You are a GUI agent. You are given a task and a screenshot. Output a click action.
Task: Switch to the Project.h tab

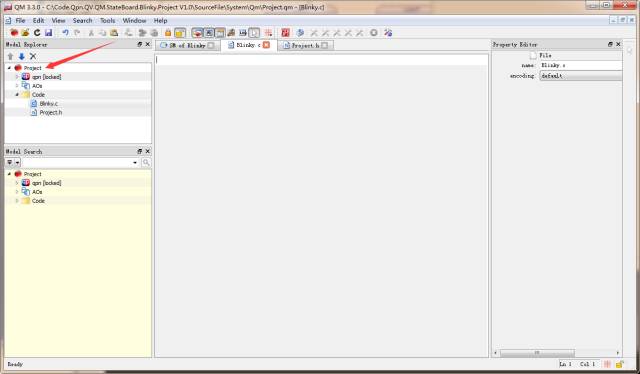point(306,45)
